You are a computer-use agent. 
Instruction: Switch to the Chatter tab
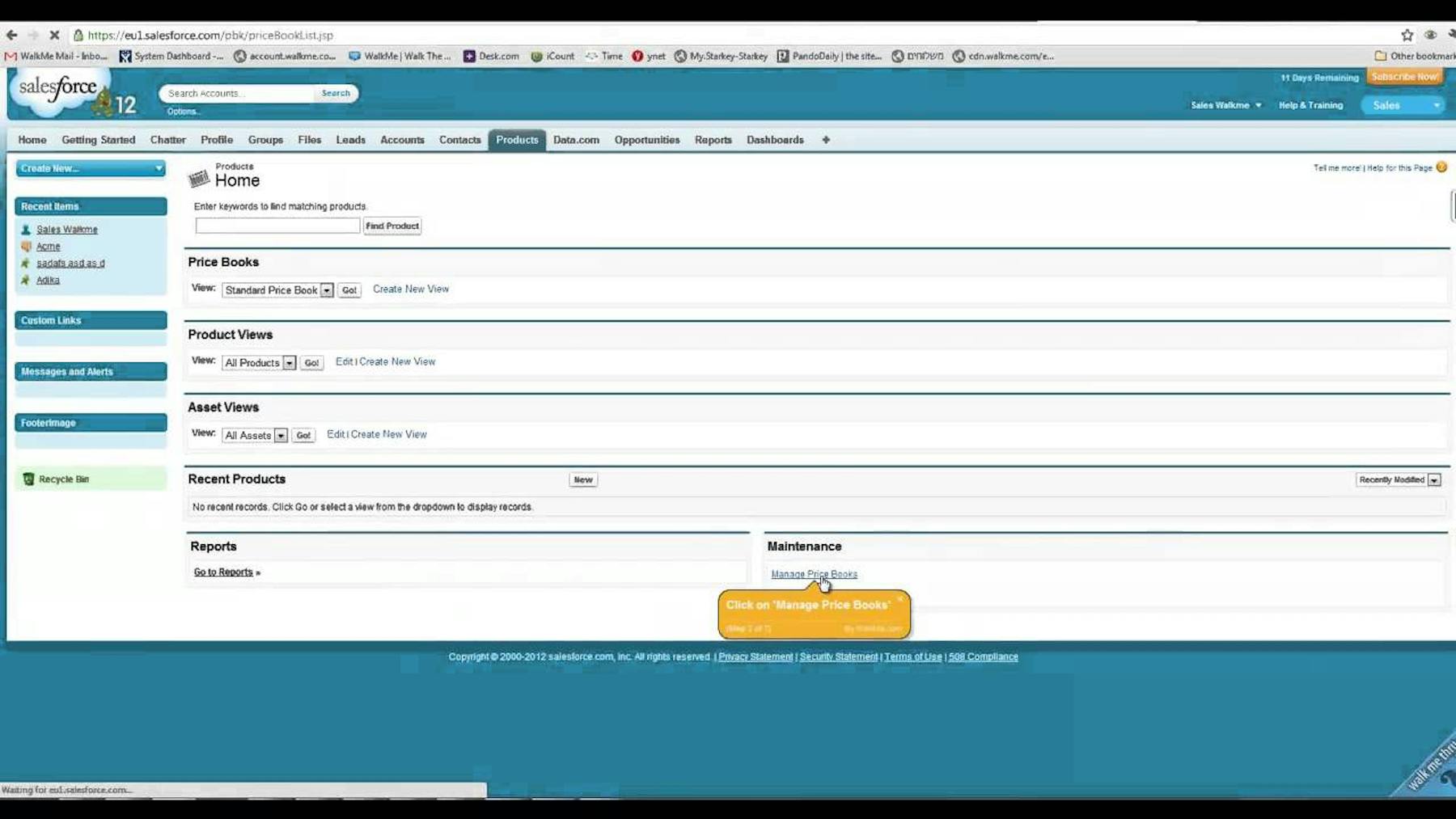click(x=168, y=140)
